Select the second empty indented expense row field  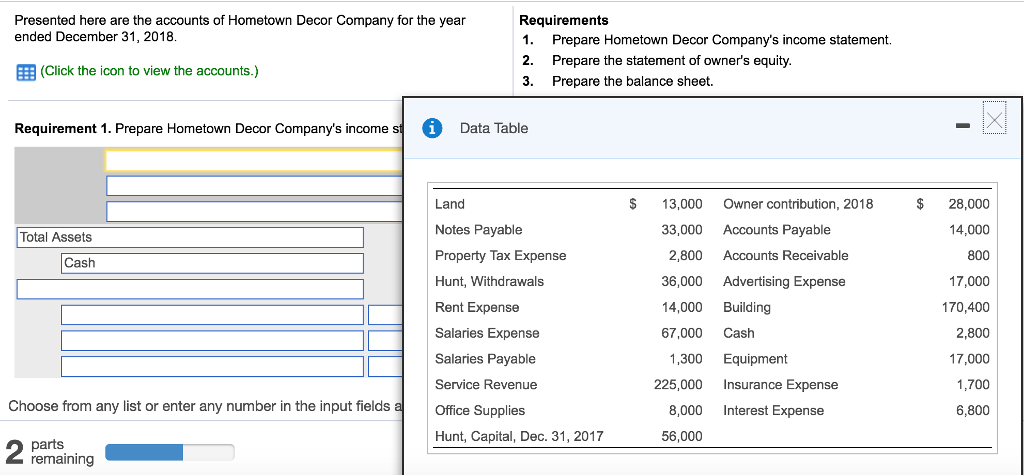pos(212,340)
